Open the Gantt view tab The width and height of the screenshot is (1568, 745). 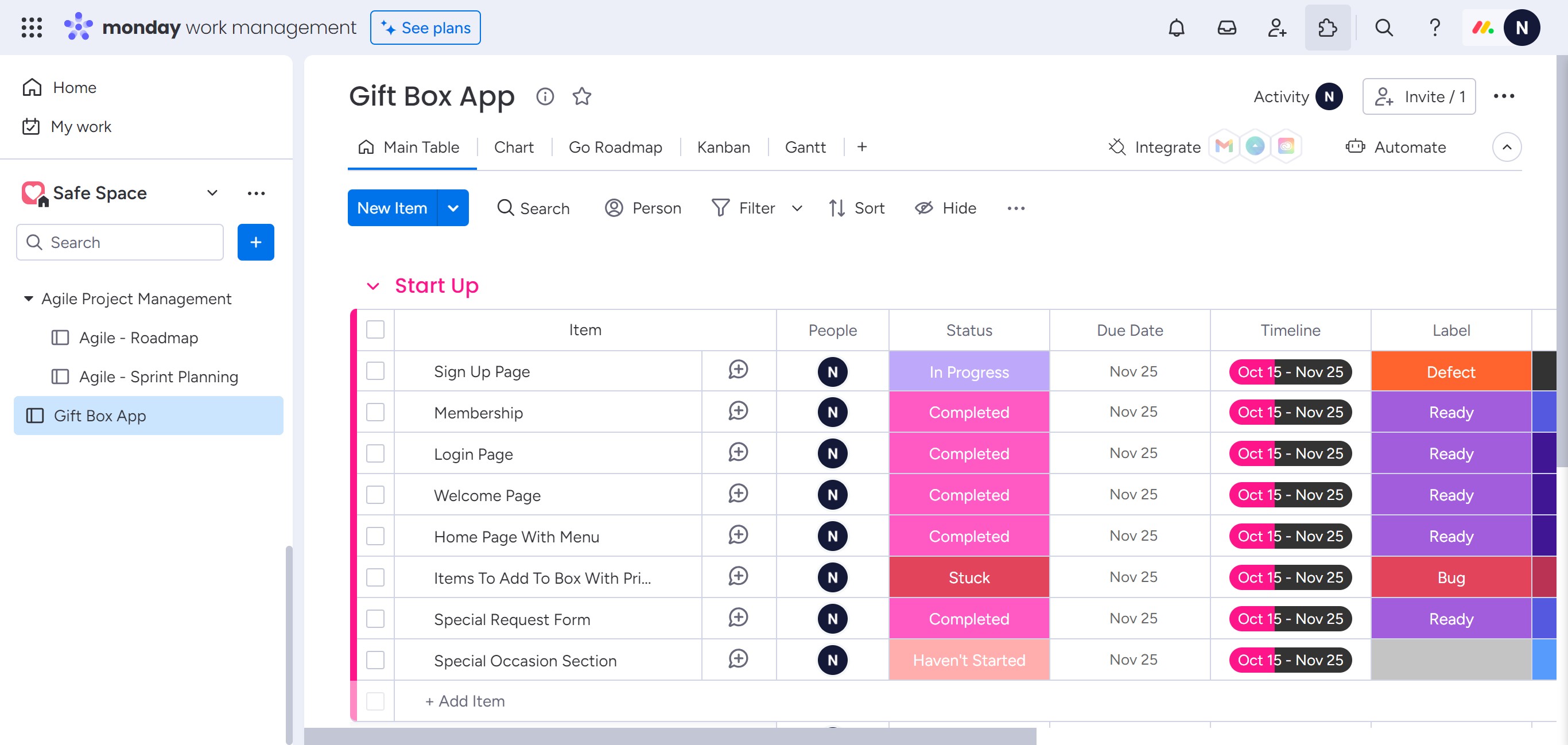[x=805, y=147]
